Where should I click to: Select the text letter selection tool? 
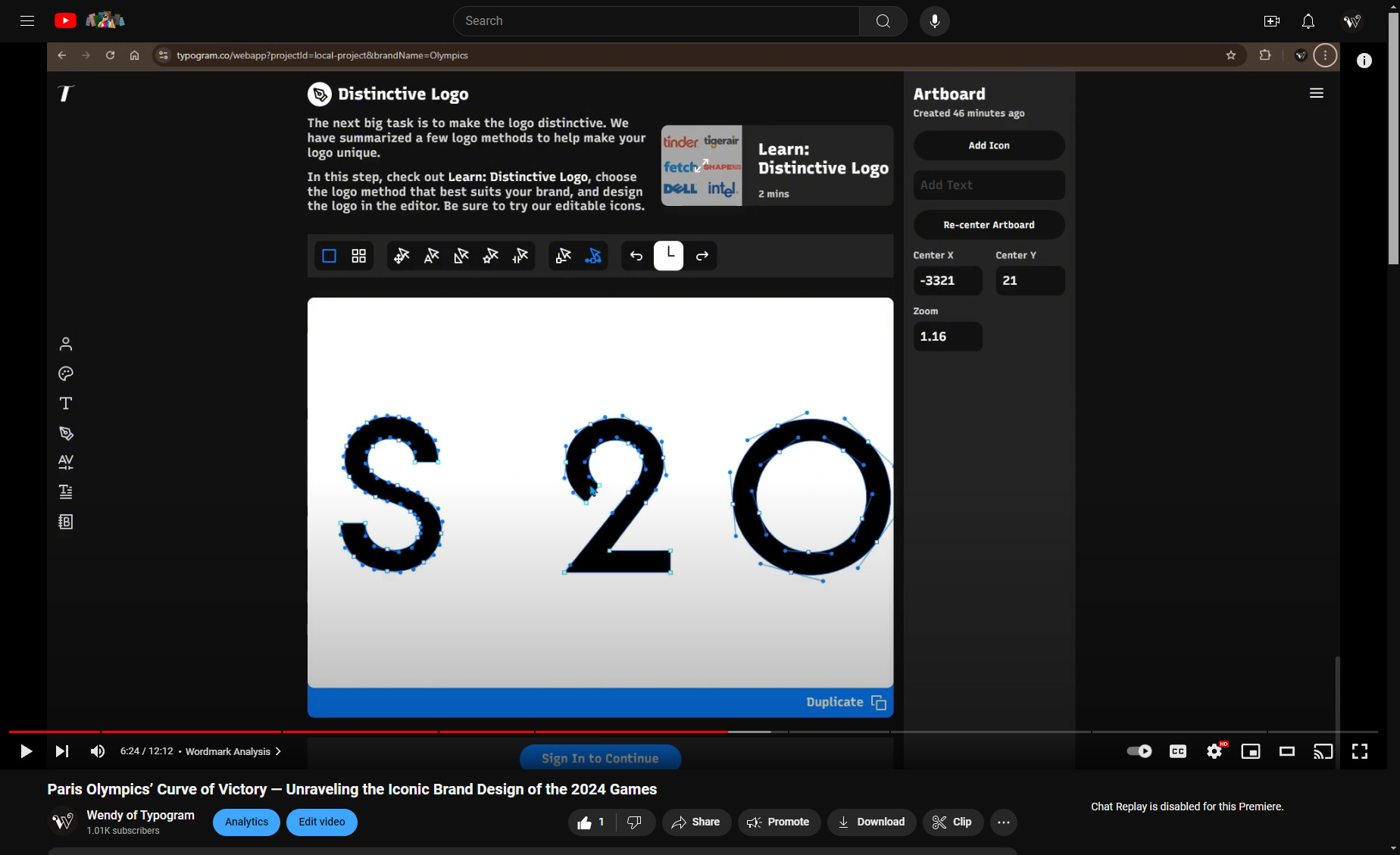point(431,256)
